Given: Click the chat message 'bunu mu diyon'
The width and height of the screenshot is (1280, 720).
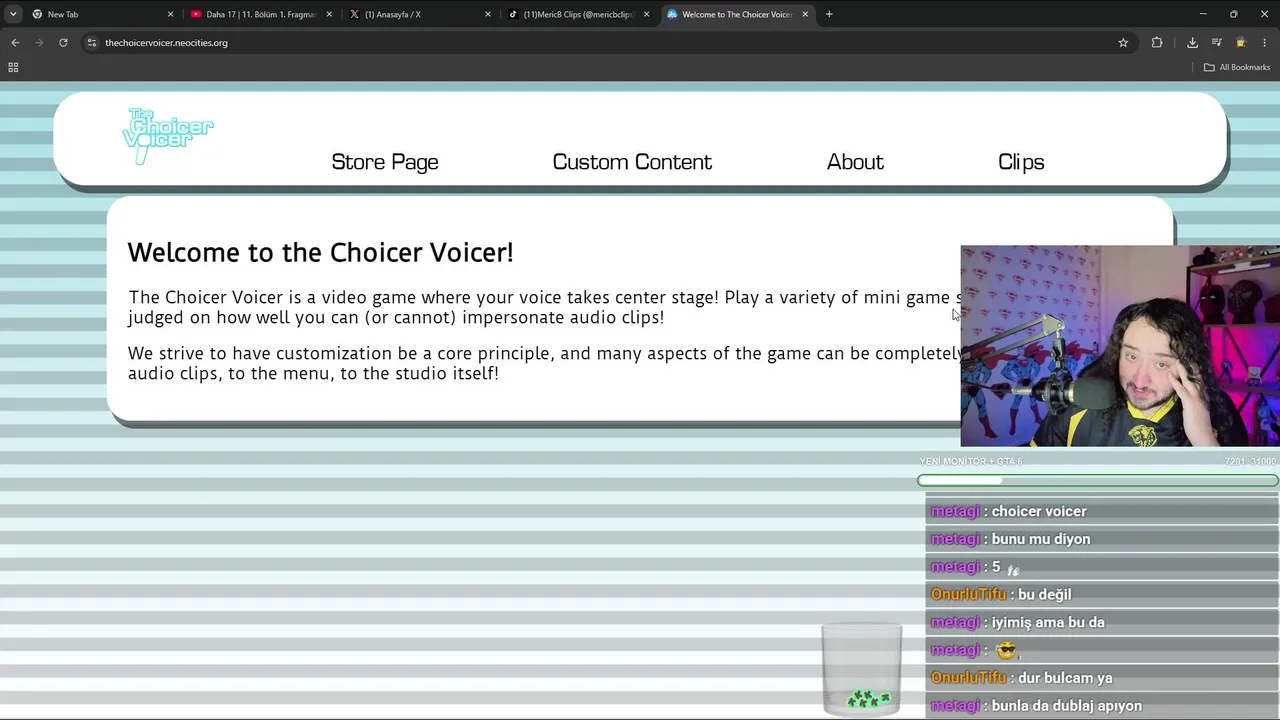Looking at the screenshot, I should [x=1041, y=539].
